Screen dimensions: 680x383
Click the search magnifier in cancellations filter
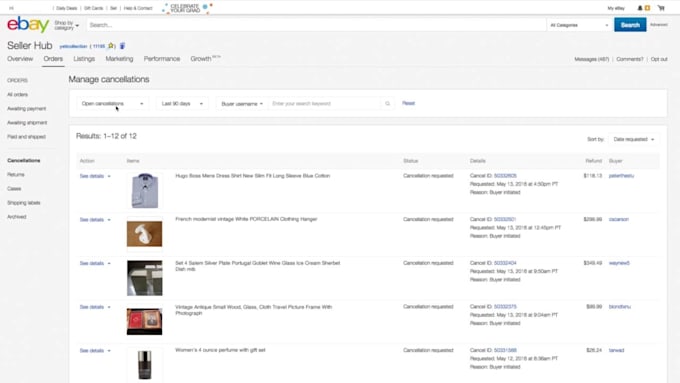pyautogui.click(x=387, y=104)
